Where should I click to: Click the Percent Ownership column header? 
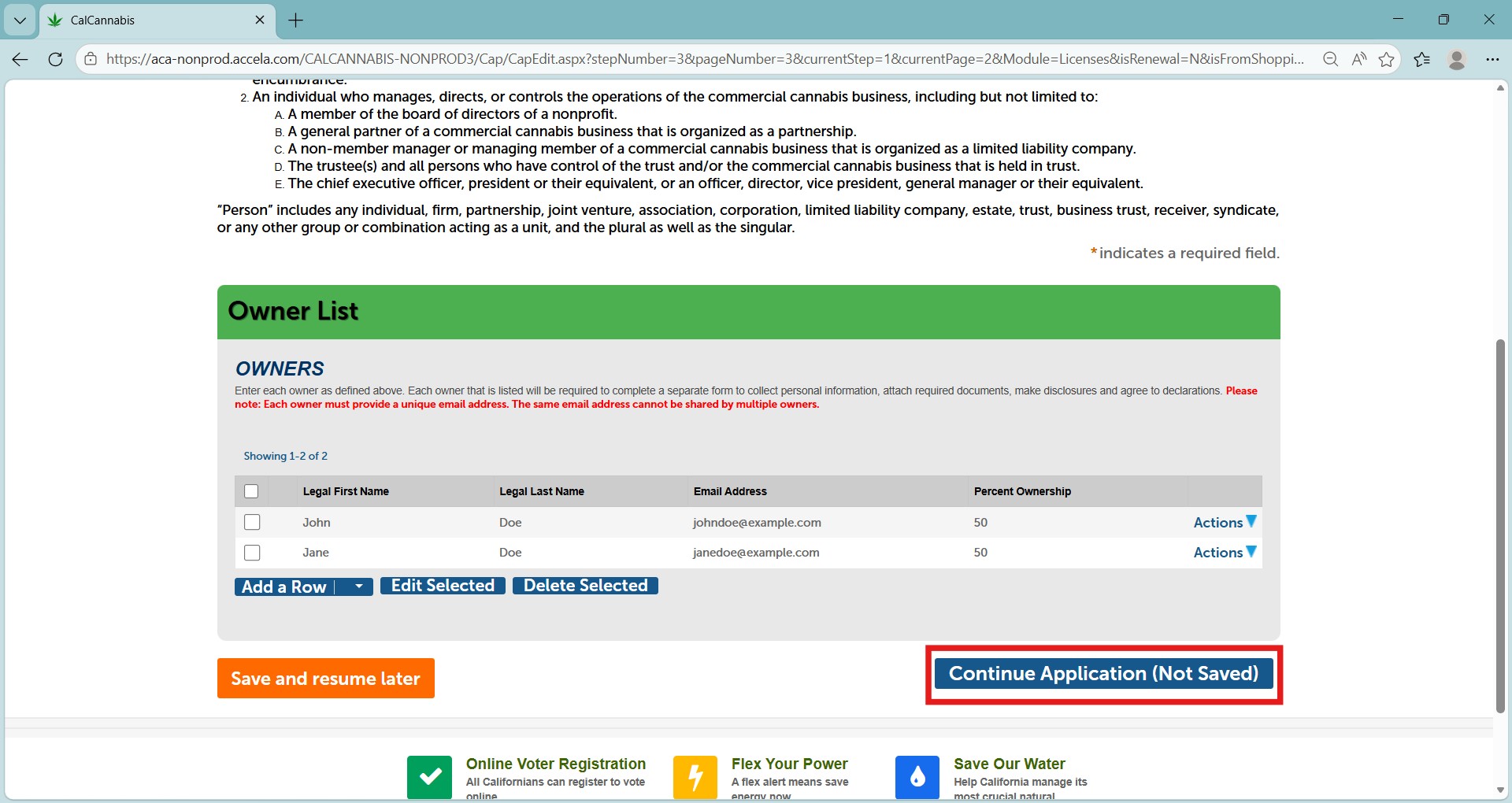coord(1022,491)
